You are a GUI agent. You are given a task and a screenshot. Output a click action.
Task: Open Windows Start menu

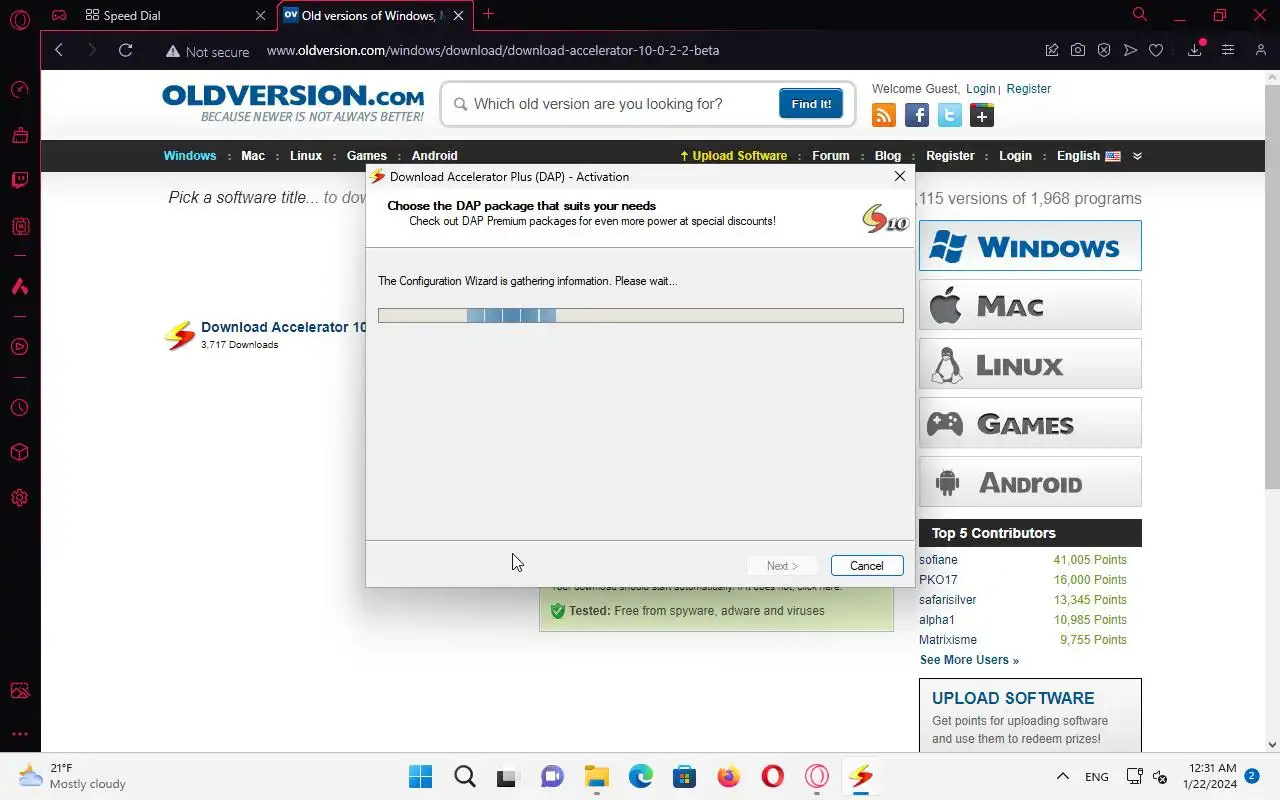click(x=421, y=776)
